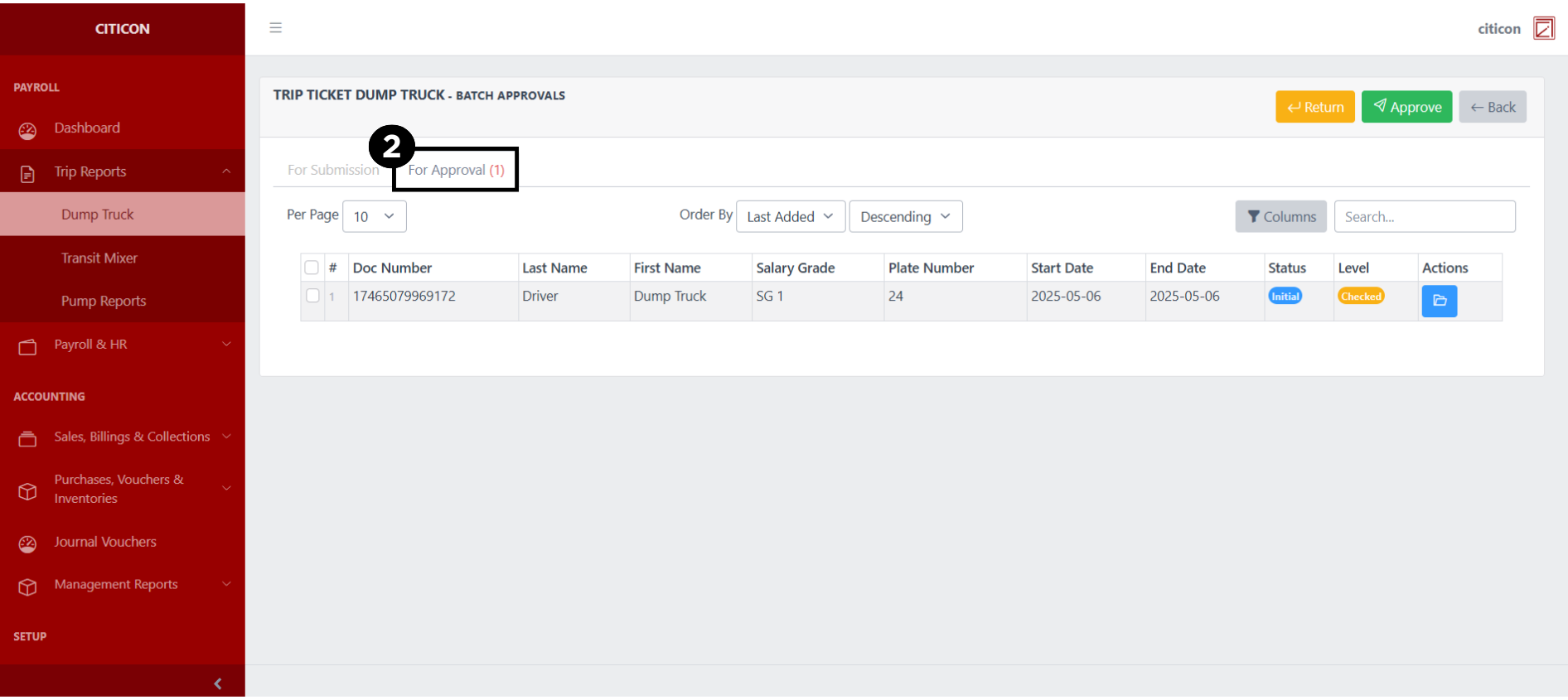1568x700 pixels.
Task: Click the Dashboard gauge icon
Action: pyautogui.click(x=27, y=130)
